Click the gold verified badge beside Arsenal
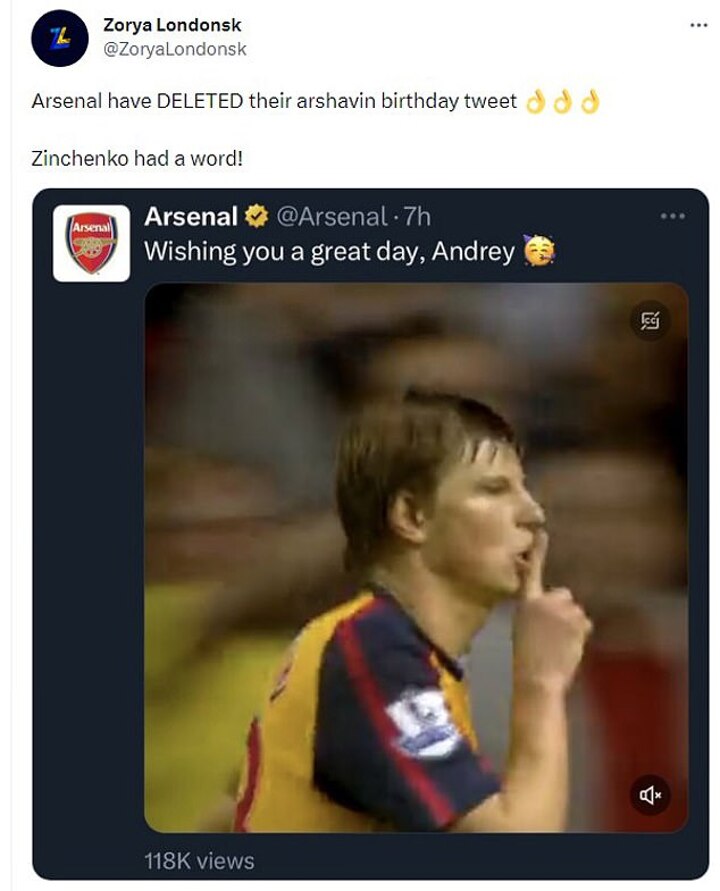Viewport: 720px width, 891px height. pos(257,216)
